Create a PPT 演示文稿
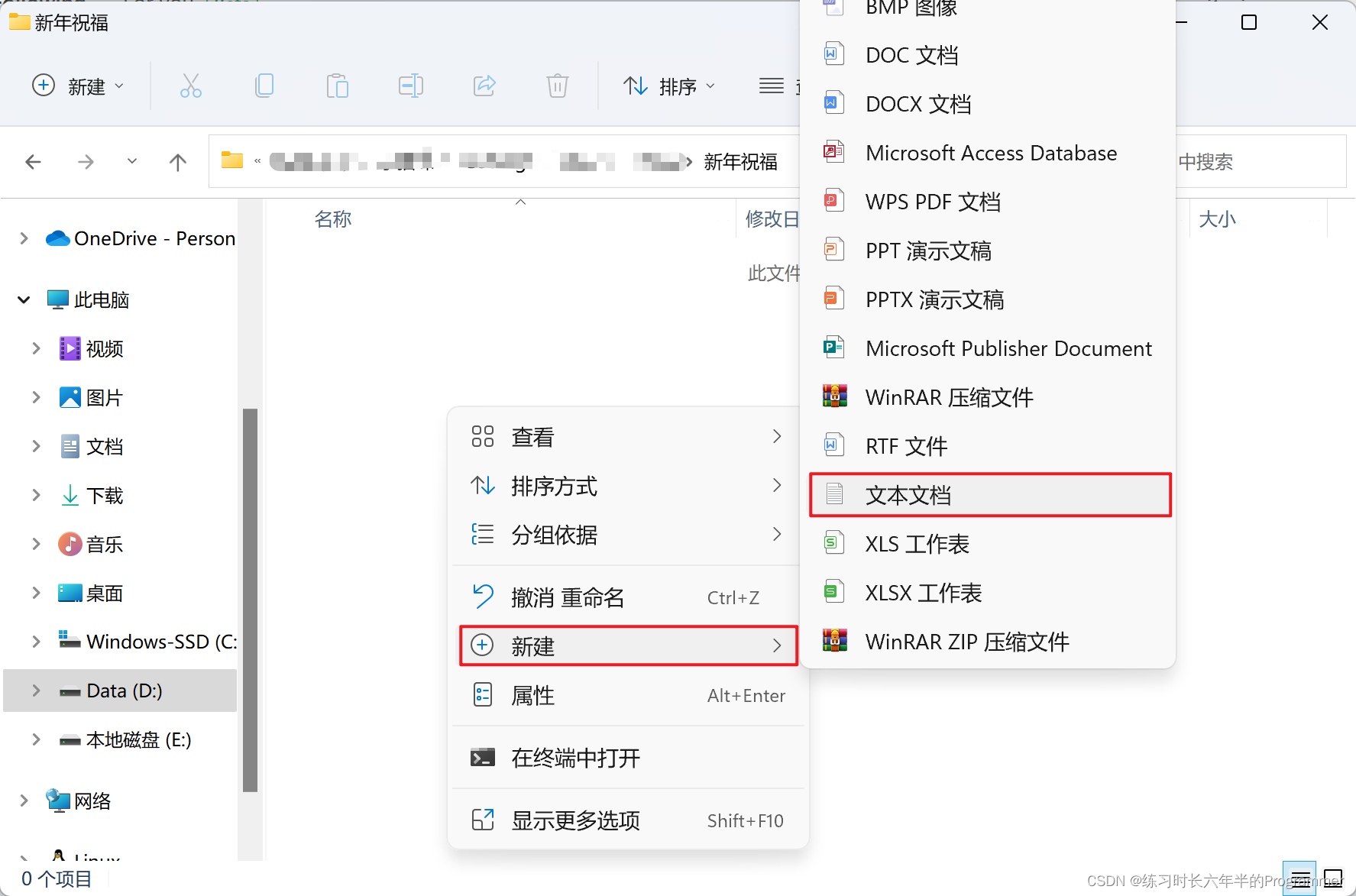 point(989,251)
